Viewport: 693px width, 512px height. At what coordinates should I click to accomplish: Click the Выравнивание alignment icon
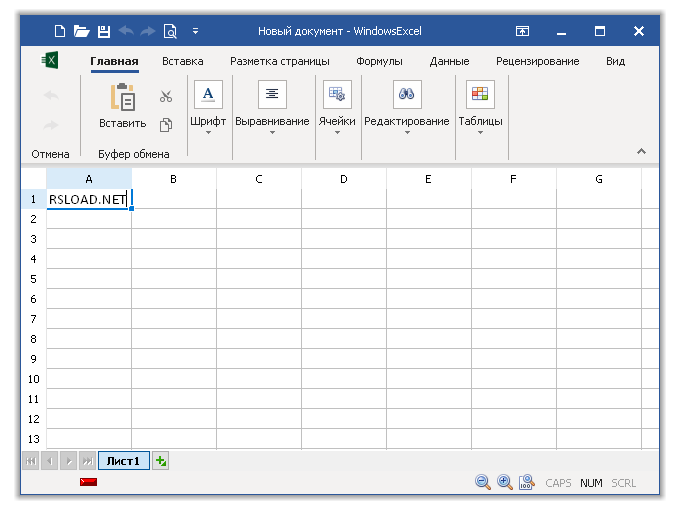[x=272, y=94]
